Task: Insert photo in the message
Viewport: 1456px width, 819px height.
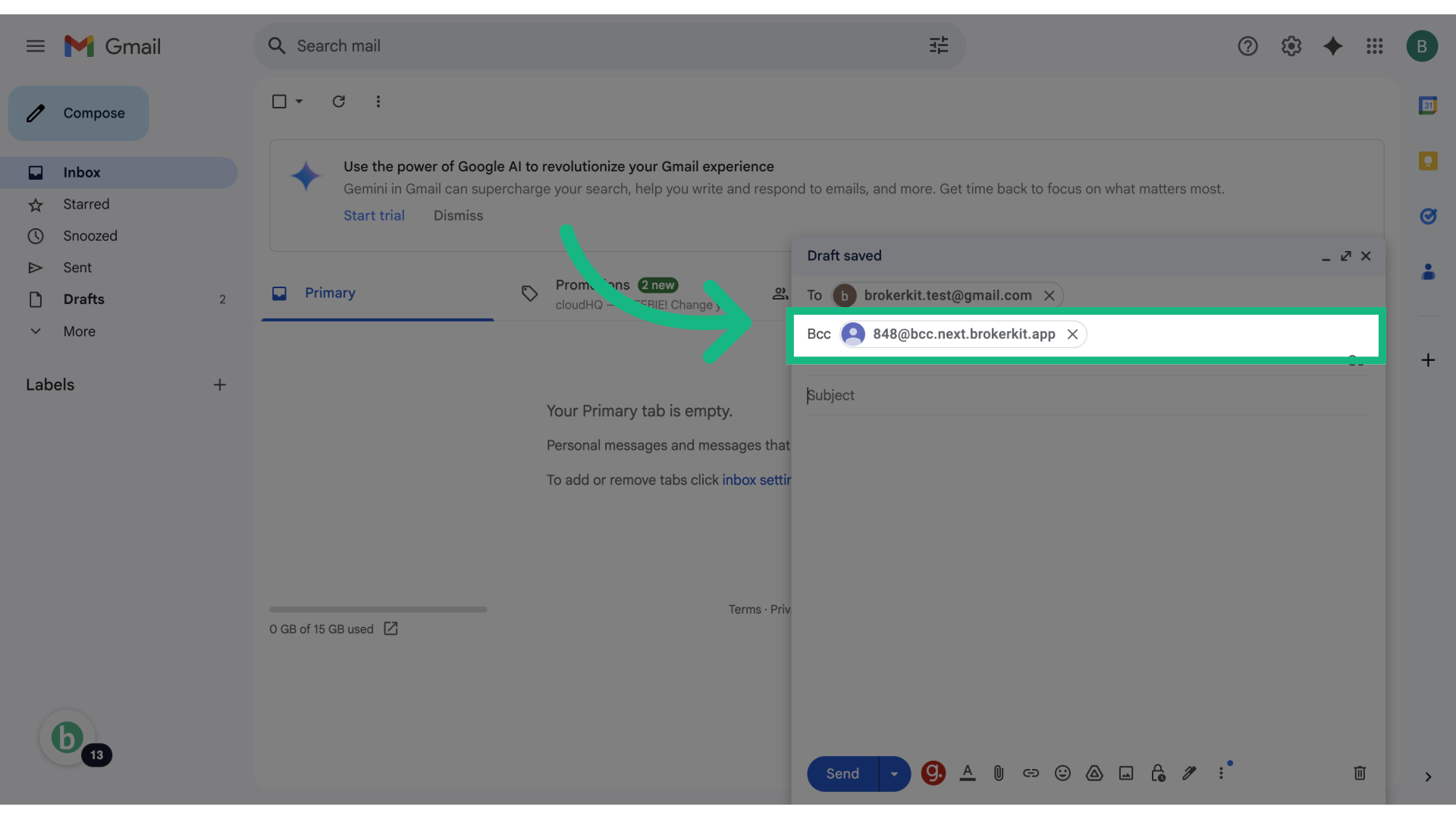Action: pyautogui.click(x=1126, y=773)
